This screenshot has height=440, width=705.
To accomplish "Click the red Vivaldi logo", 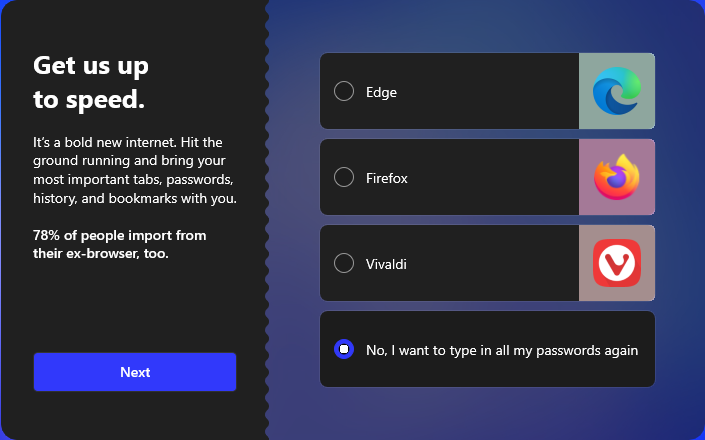I will tap(616, 263).
